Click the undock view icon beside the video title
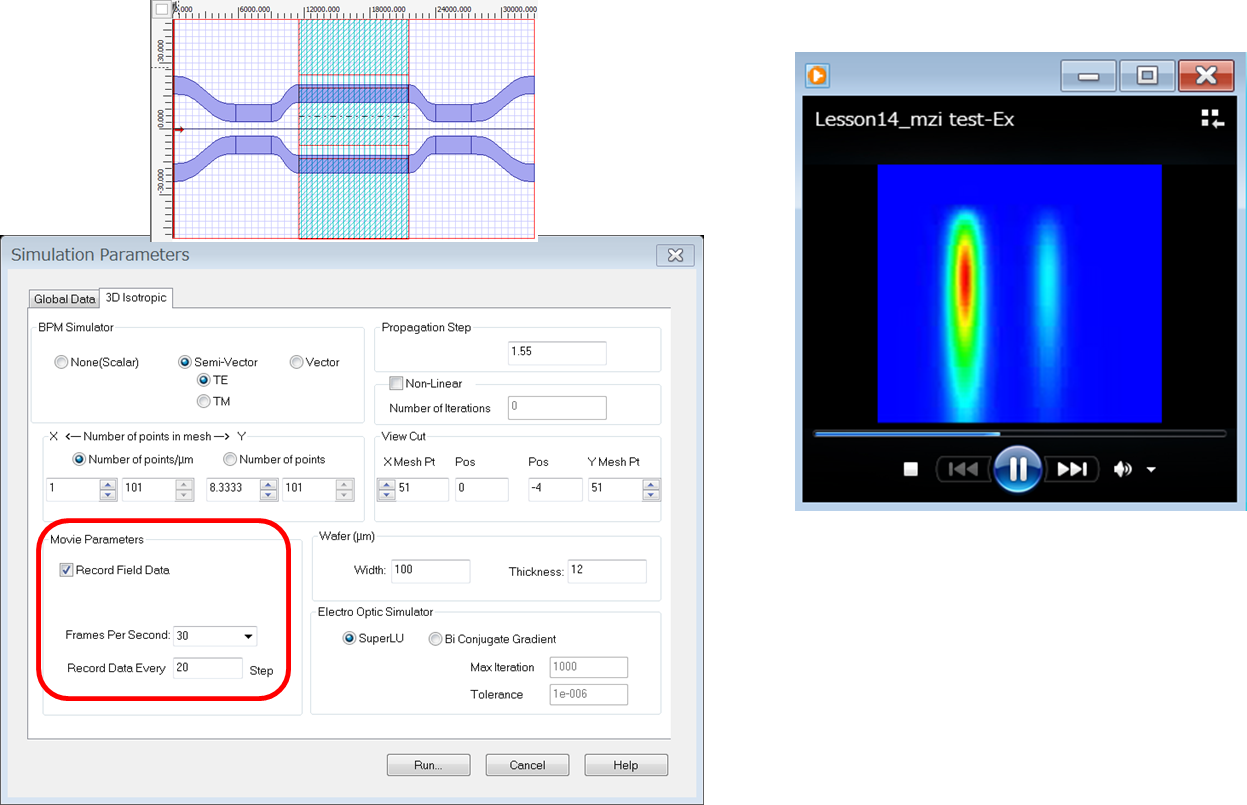The height and width of the screenshot is (805, 1247). point(1212,118)
